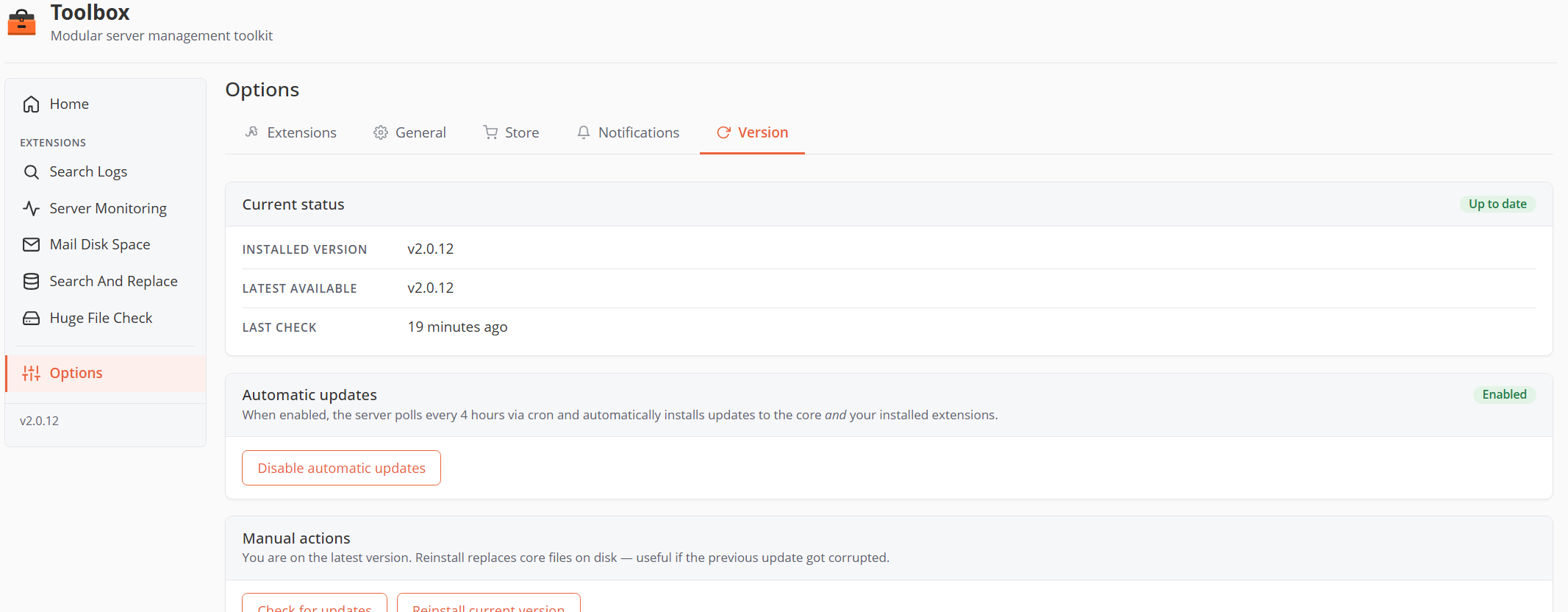1568x612 pixels.
Task: Click the Options sliders icon
Action: click(x=31, y=374)
